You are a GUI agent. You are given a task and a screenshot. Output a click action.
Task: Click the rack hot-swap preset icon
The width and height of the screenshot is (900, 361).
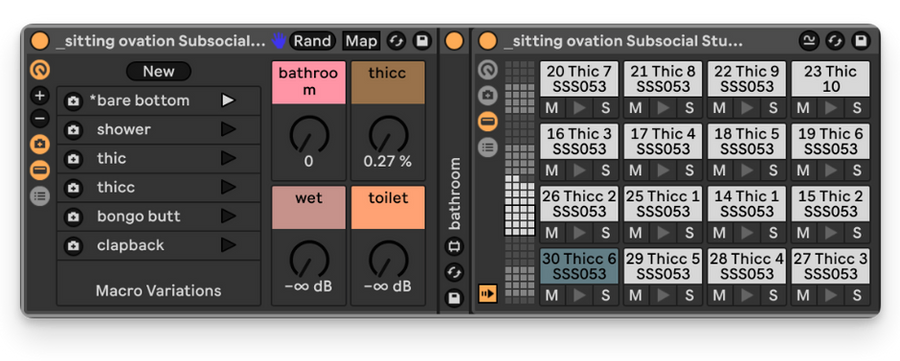pyautogui.click(x=396, y=41)
